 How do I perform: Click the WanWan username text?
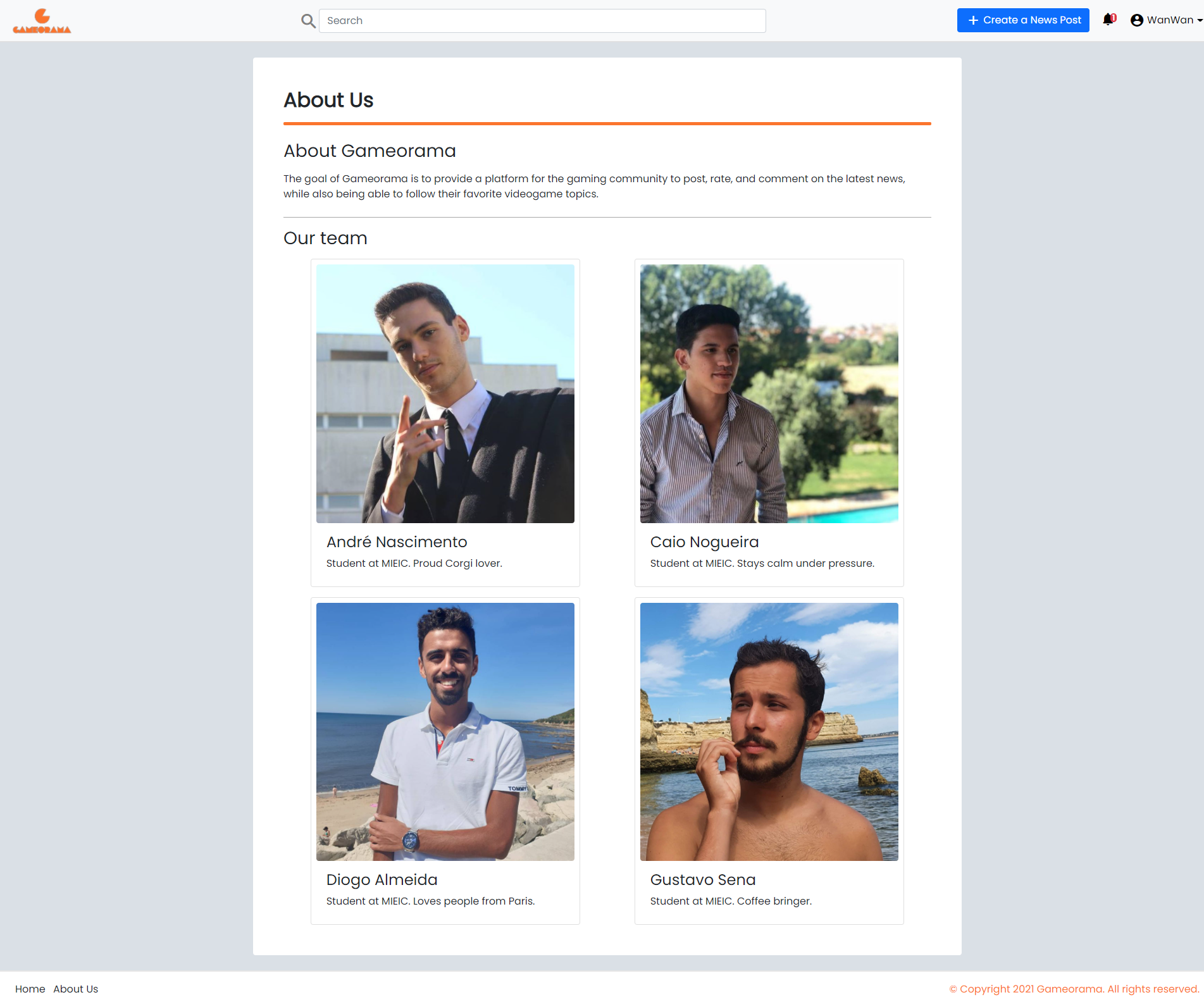pos(1170,20)
